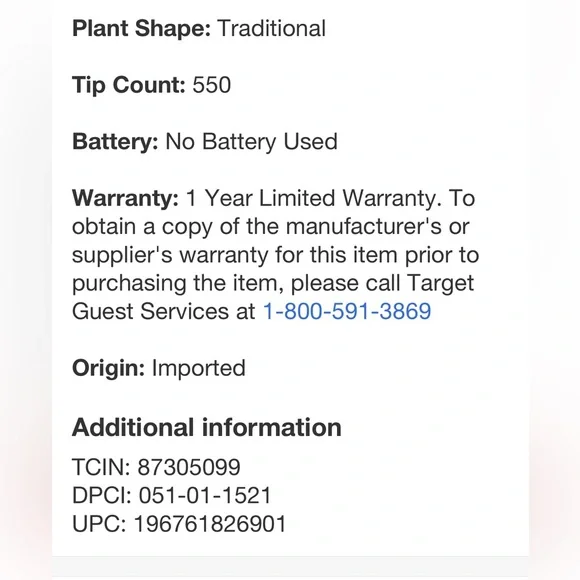The image size is (580, 580).
Task: Click the purchasing the item text line
Action: [x=273, y=284]
